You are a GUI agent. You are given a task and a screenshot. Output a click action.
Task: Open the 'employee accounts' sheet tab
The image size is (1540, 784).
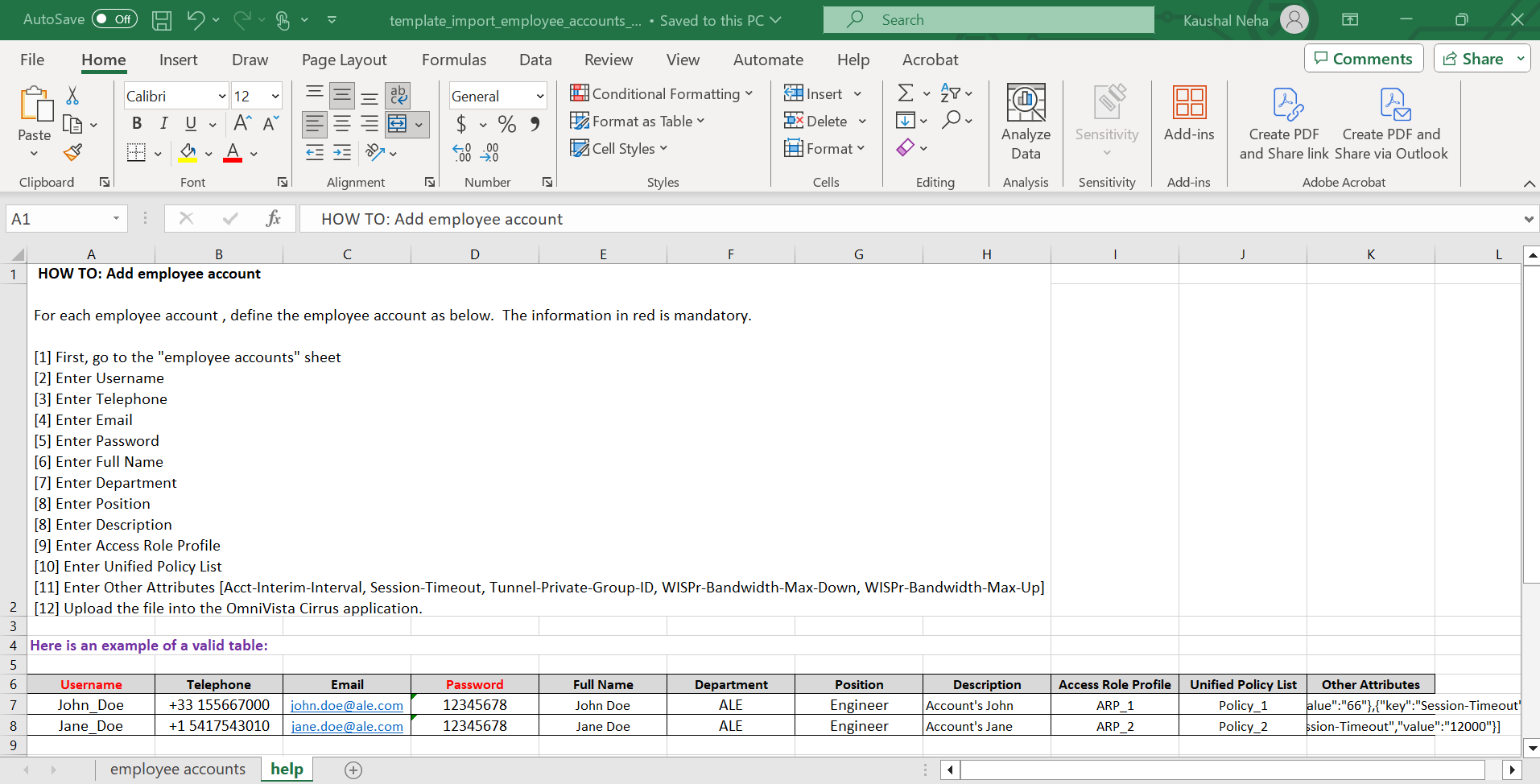(x=178, y=769)
